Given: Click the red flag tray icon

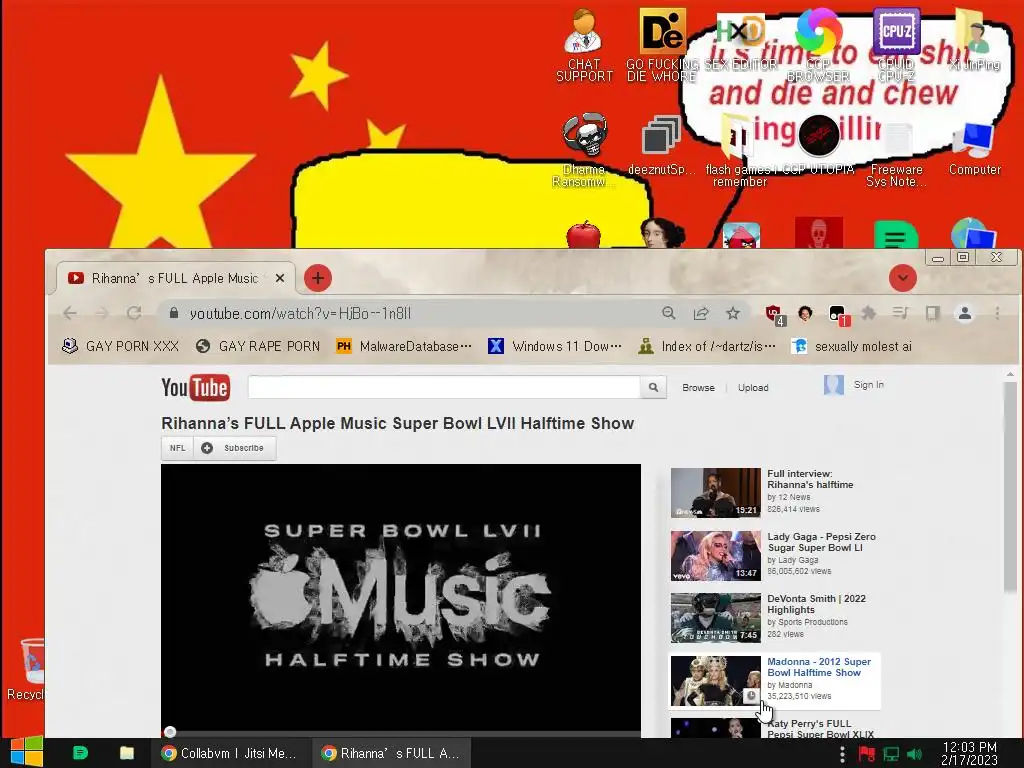Looking at the screenshot, I should 867,754.
